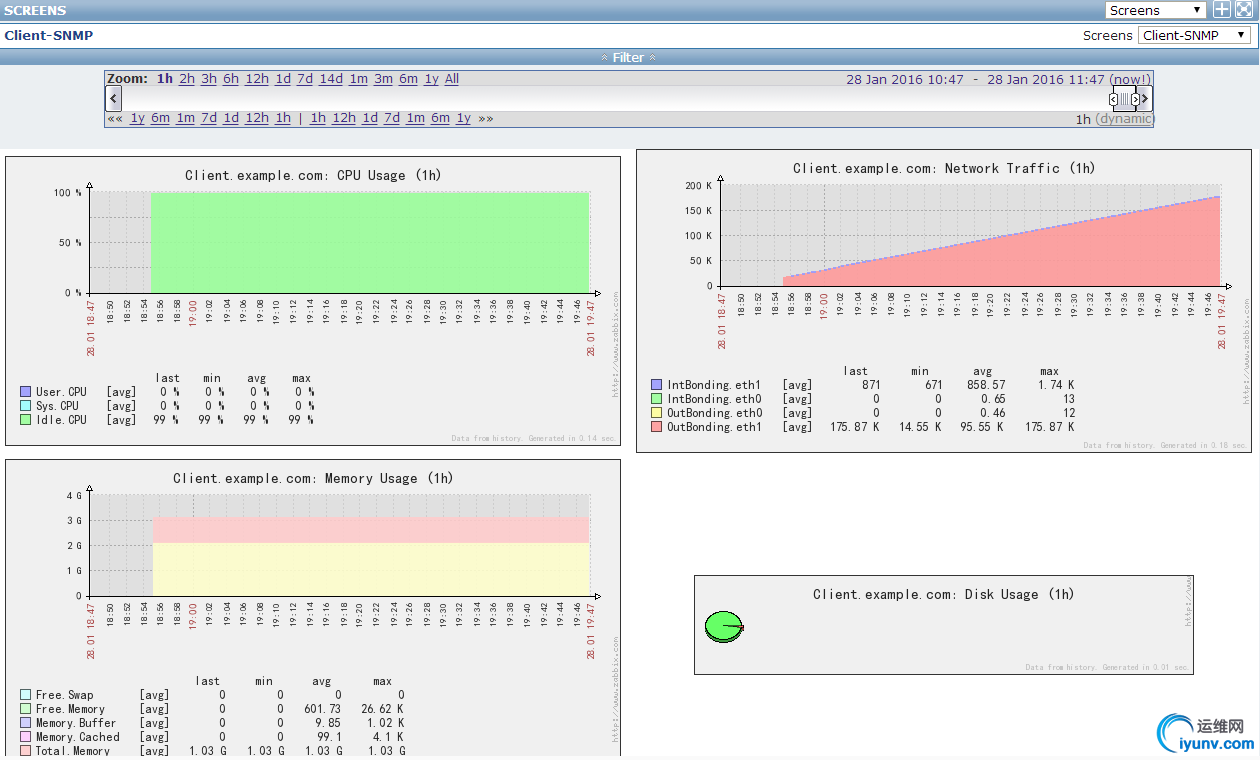Image resolution: width=1260 pixels, height=760 pixels.
Task: Click the Free.Swap legend color swatch
Action: pos(26,695)
